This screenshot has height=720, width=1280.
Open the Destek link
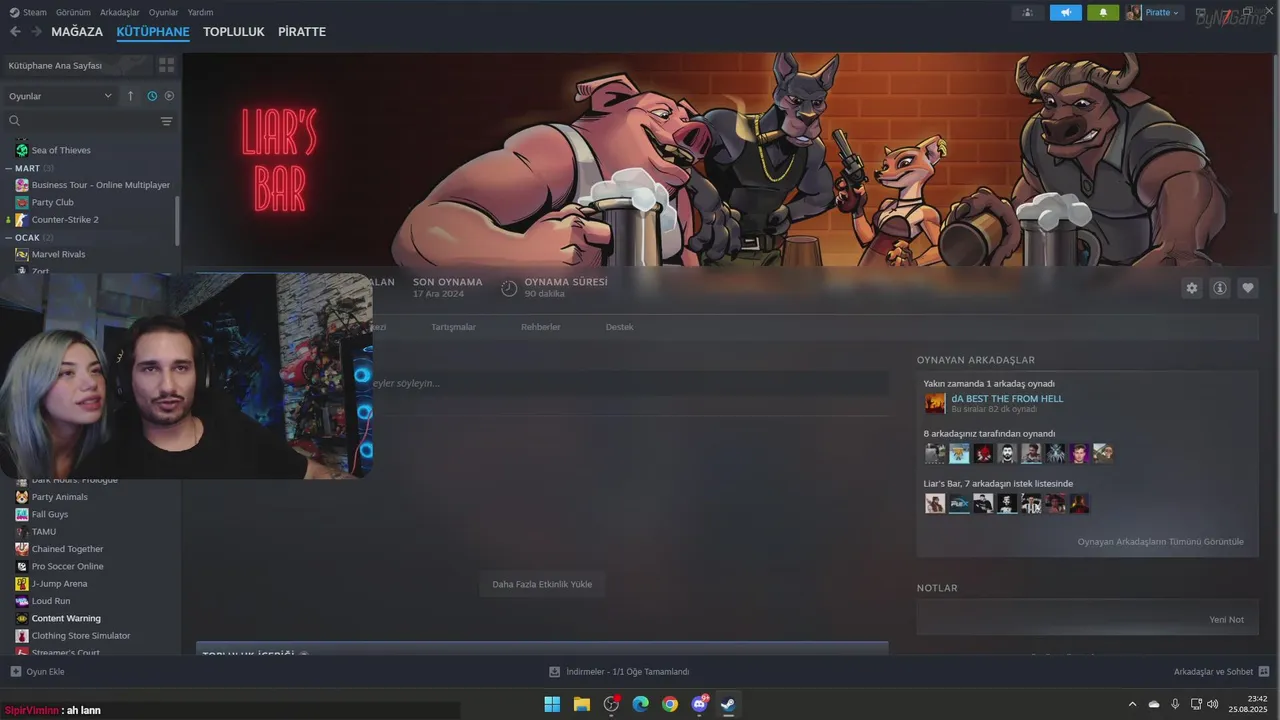619,327
